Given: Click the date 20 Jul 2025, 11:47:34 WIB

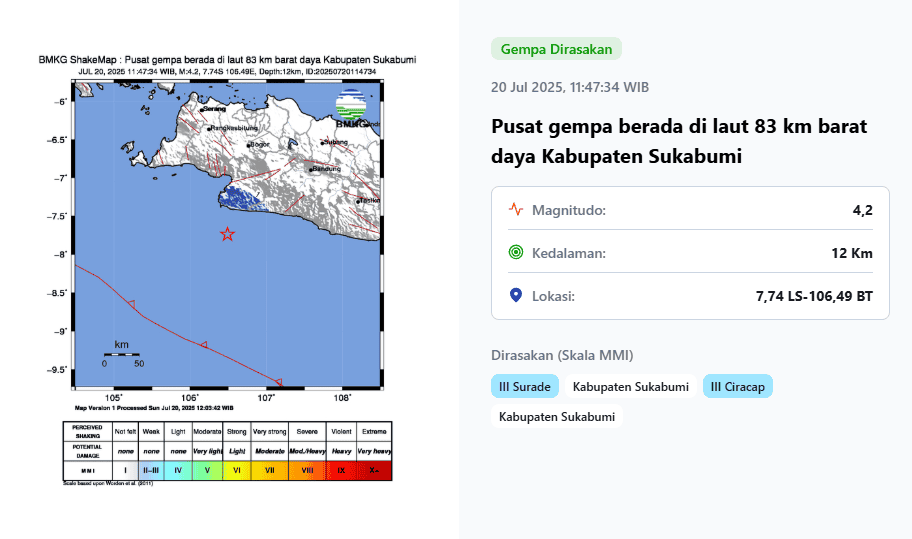Looking at the screenshot, I should (570, 87).
